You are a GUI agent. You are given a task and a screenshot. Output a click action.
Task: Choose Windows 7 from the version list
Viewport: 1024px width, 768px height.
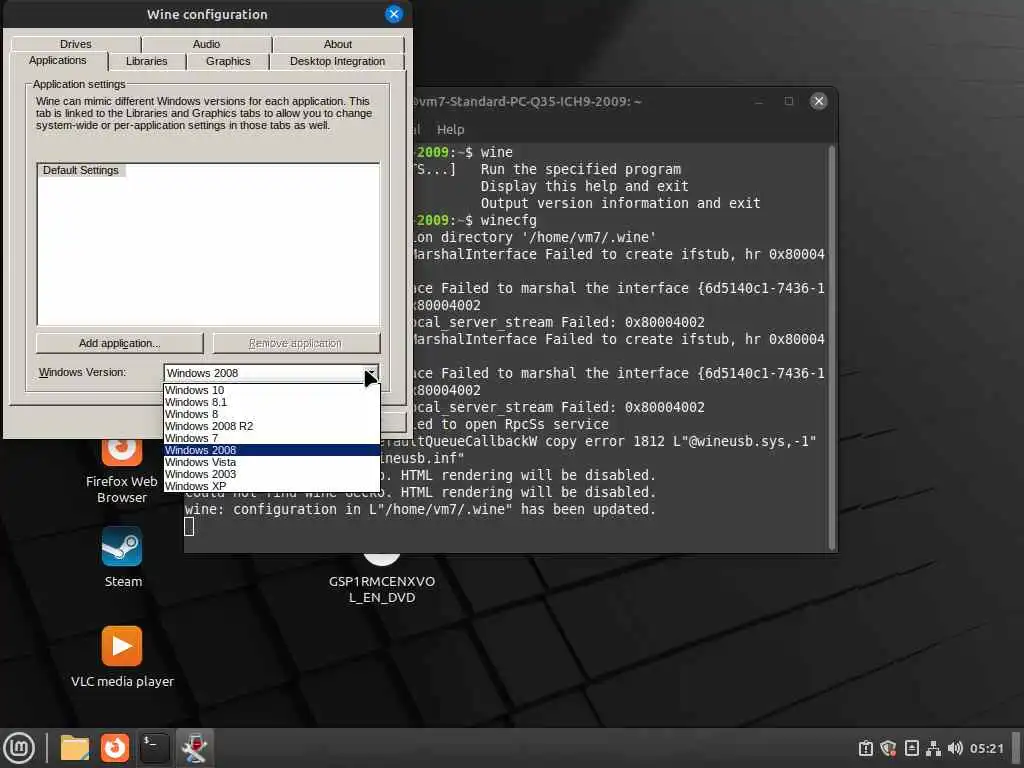(x=272, y=438)
